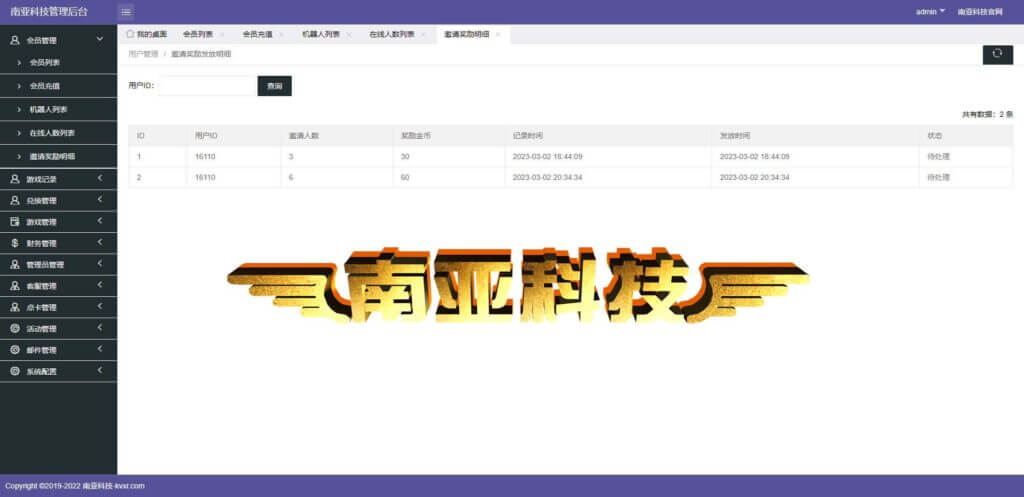Open 邀请奖励明细 in the sidebar
Screen dimensions: 1024x497
(52, 157)
